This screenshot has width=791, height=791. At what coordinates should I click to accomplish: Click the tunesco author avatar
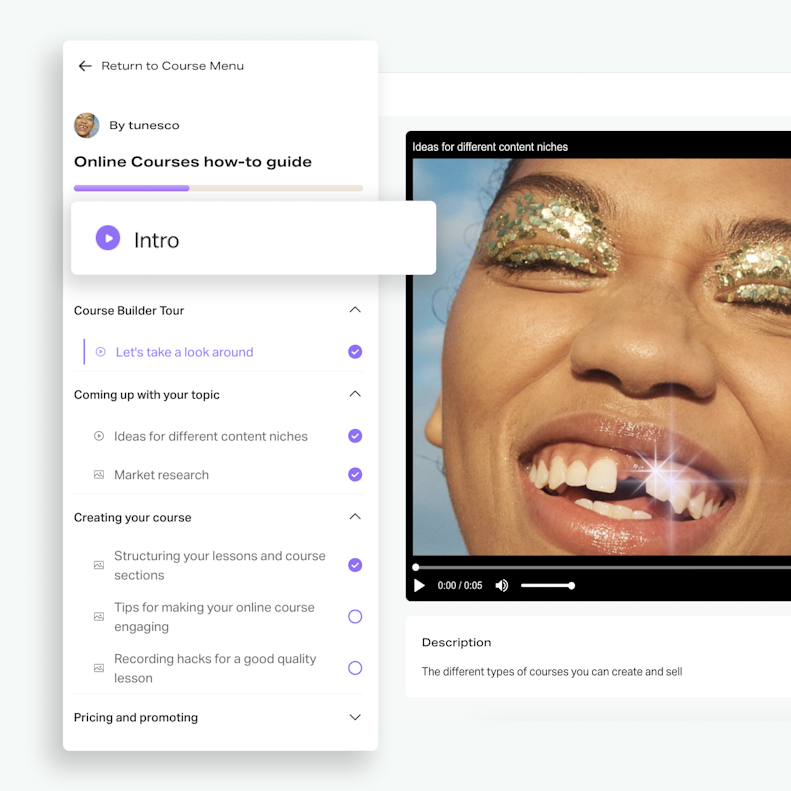coord(87,125)
